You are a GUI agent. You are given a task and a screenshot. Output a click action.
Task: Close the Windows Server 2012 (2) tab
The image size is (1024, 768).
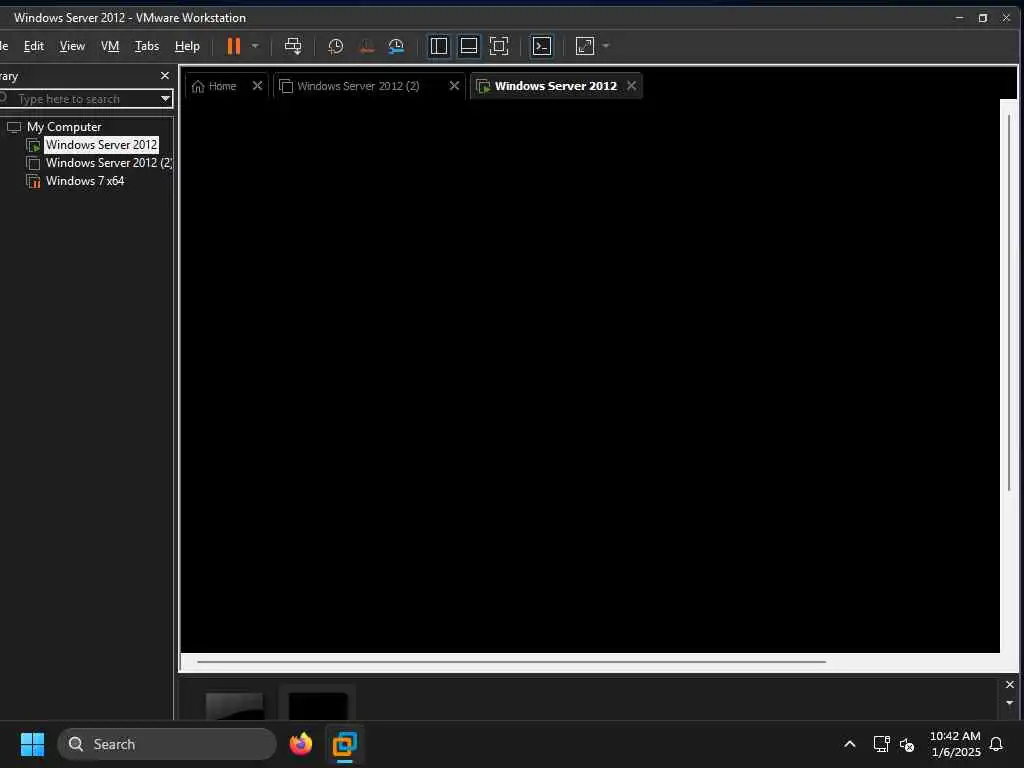[x=455, y=86]
